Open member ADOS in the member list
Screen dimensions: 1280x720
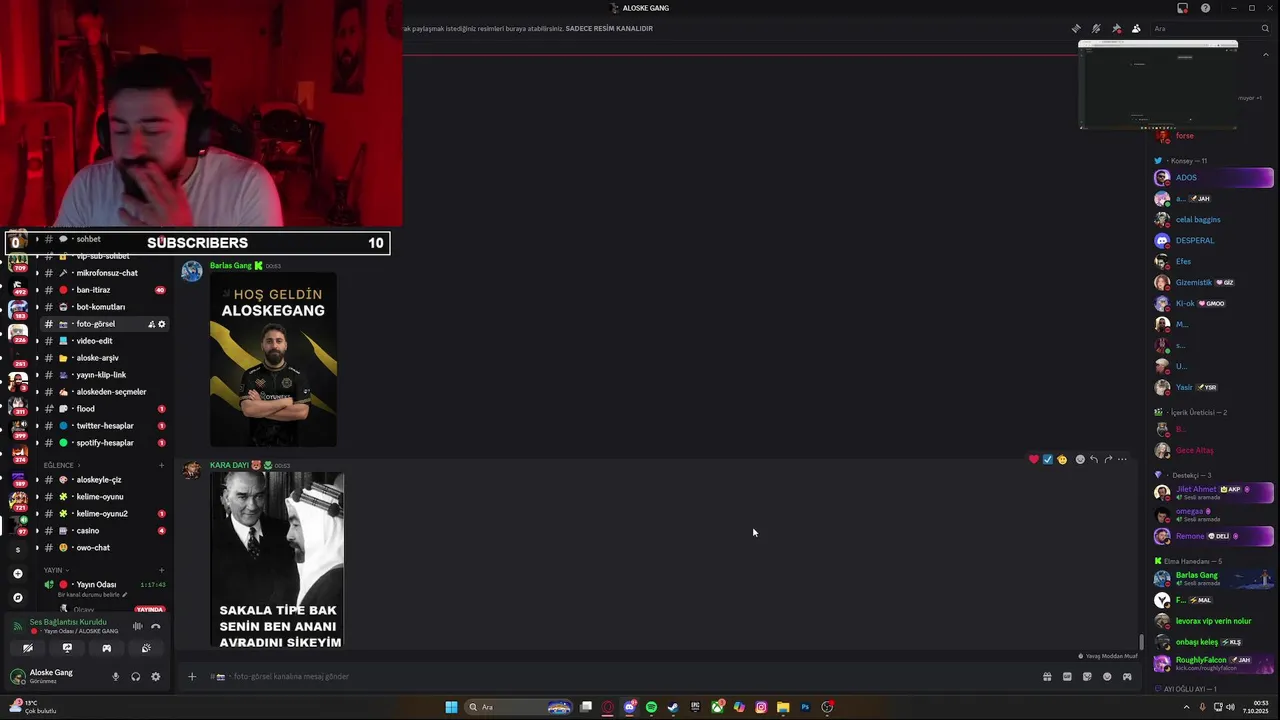(x=1213, y=178)
